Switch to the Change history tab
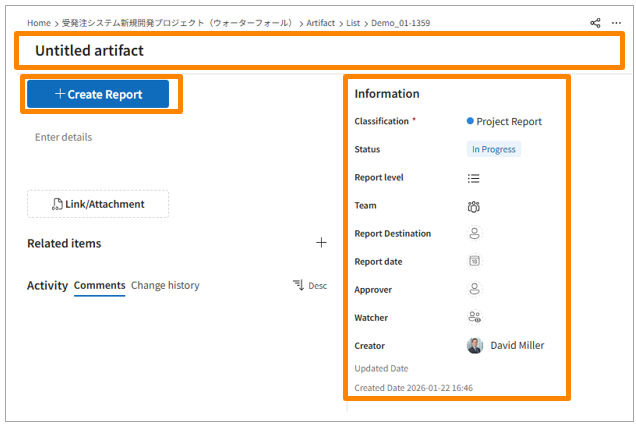Viewport: 636px width, 426px height. click(x=165, y=286)
